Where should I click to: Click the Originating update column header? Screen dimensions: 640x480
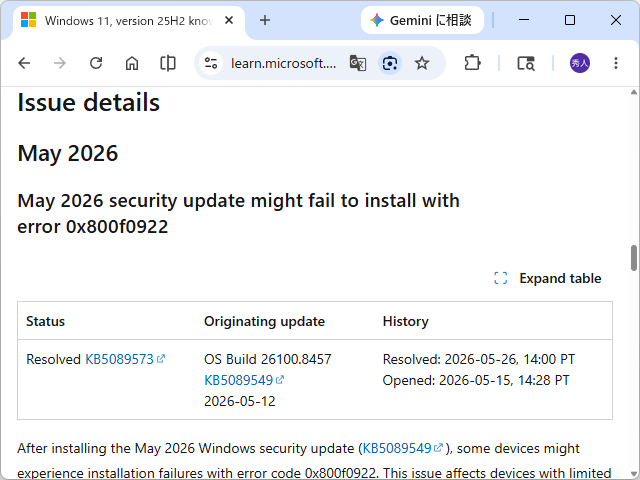click(264, 321)
